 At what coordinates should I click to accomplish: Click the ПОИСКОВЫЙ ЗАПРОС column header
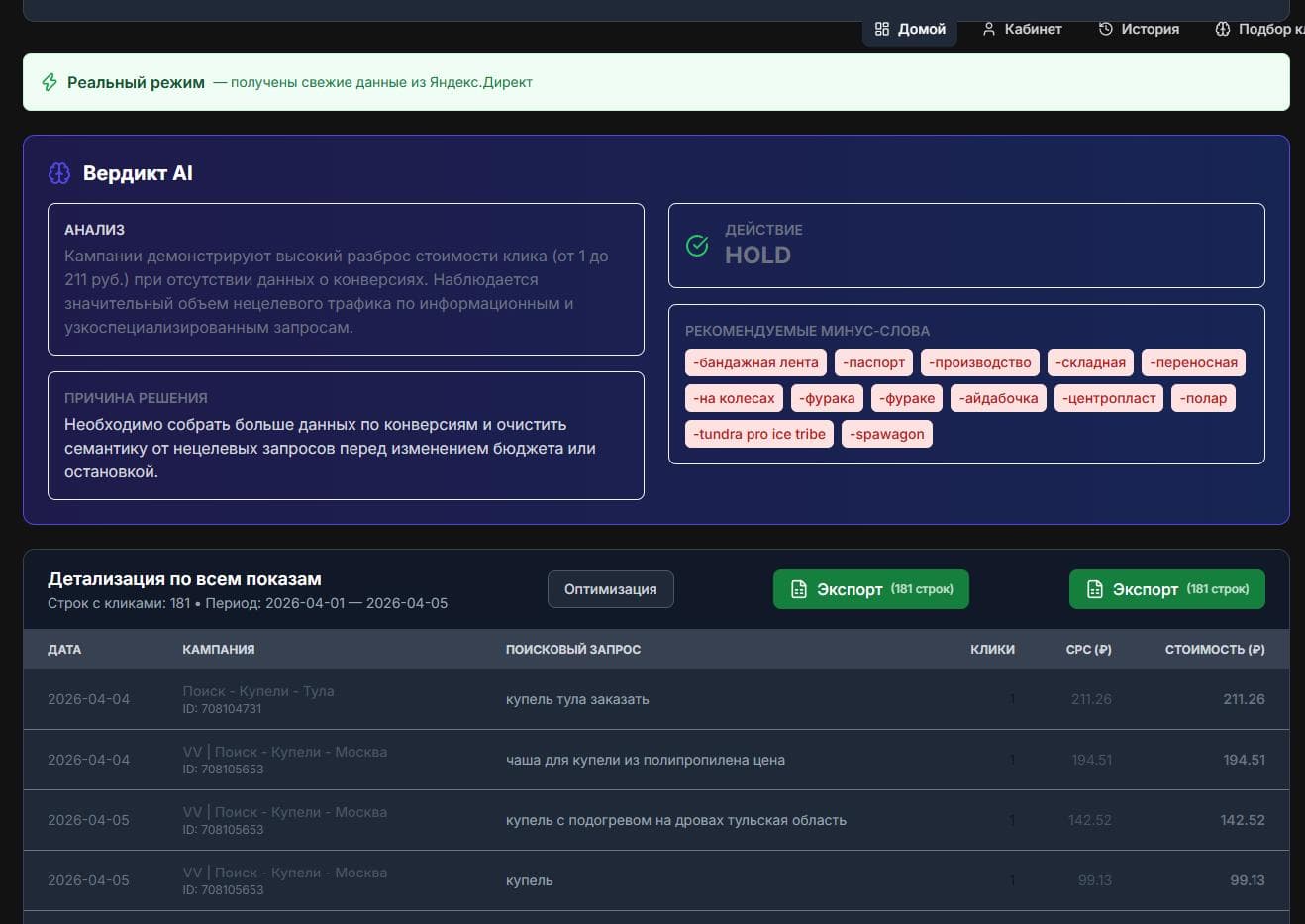(x=573, y=650)
